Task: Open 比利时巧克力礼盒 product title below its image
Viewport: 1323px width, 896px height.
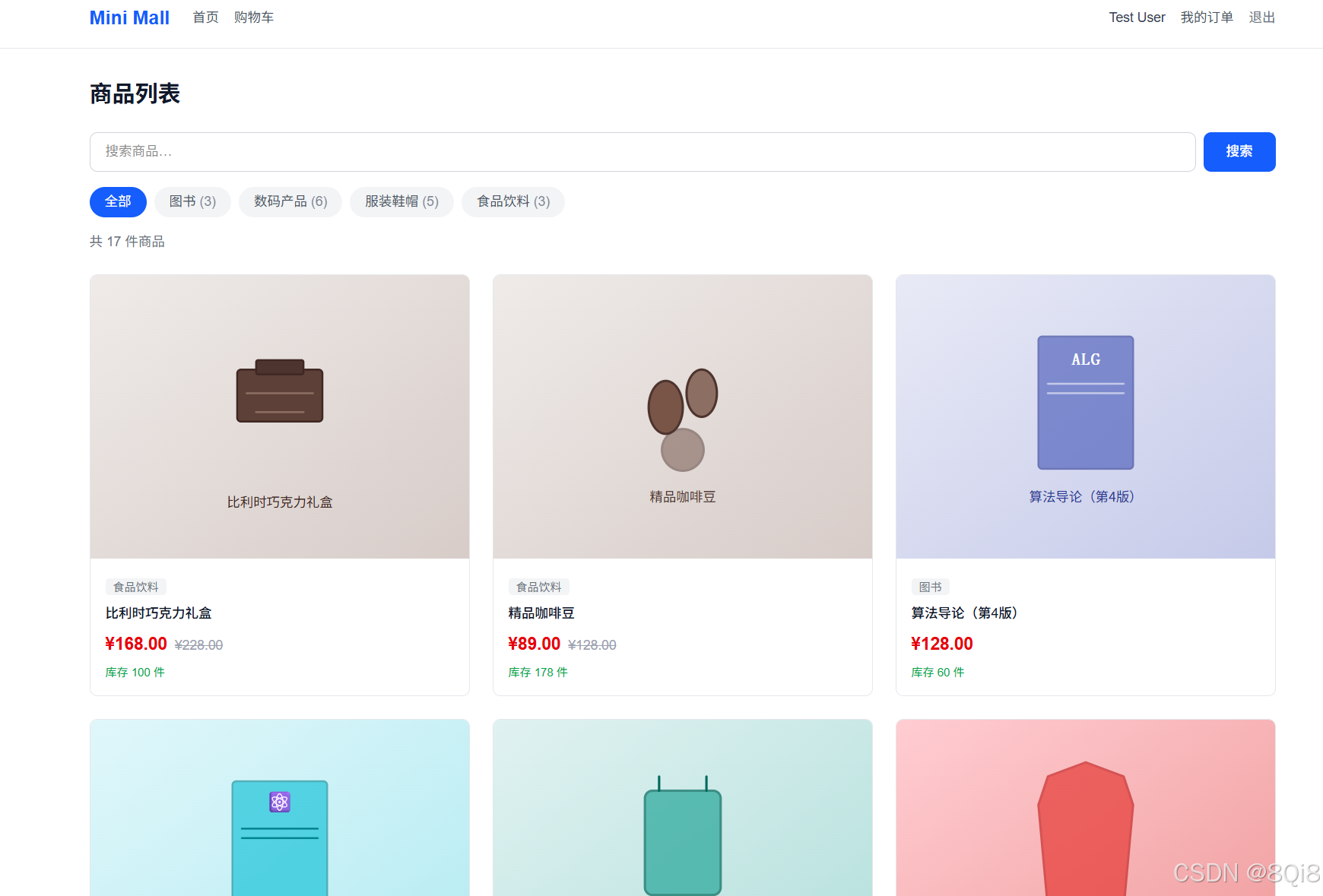Action: coord(159,613)
